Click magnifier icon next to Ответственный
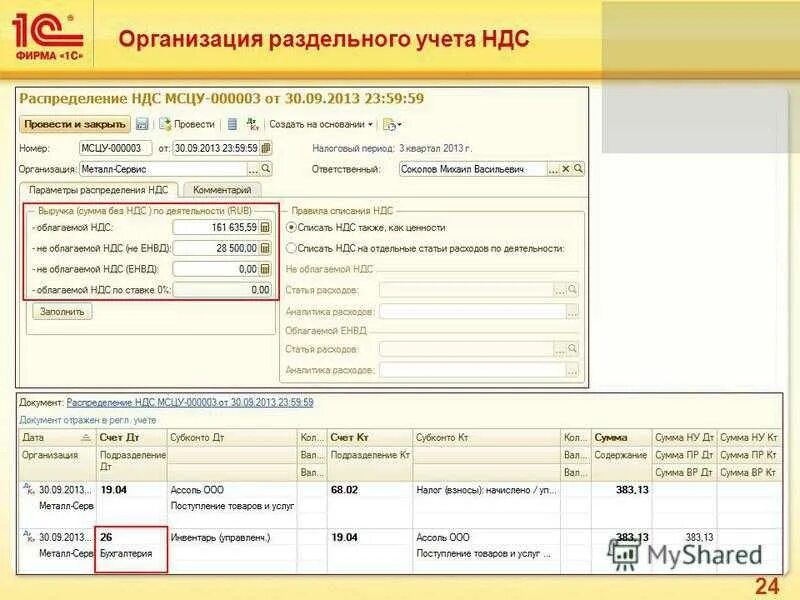800x600 pixels. click(x=578, y=168)
